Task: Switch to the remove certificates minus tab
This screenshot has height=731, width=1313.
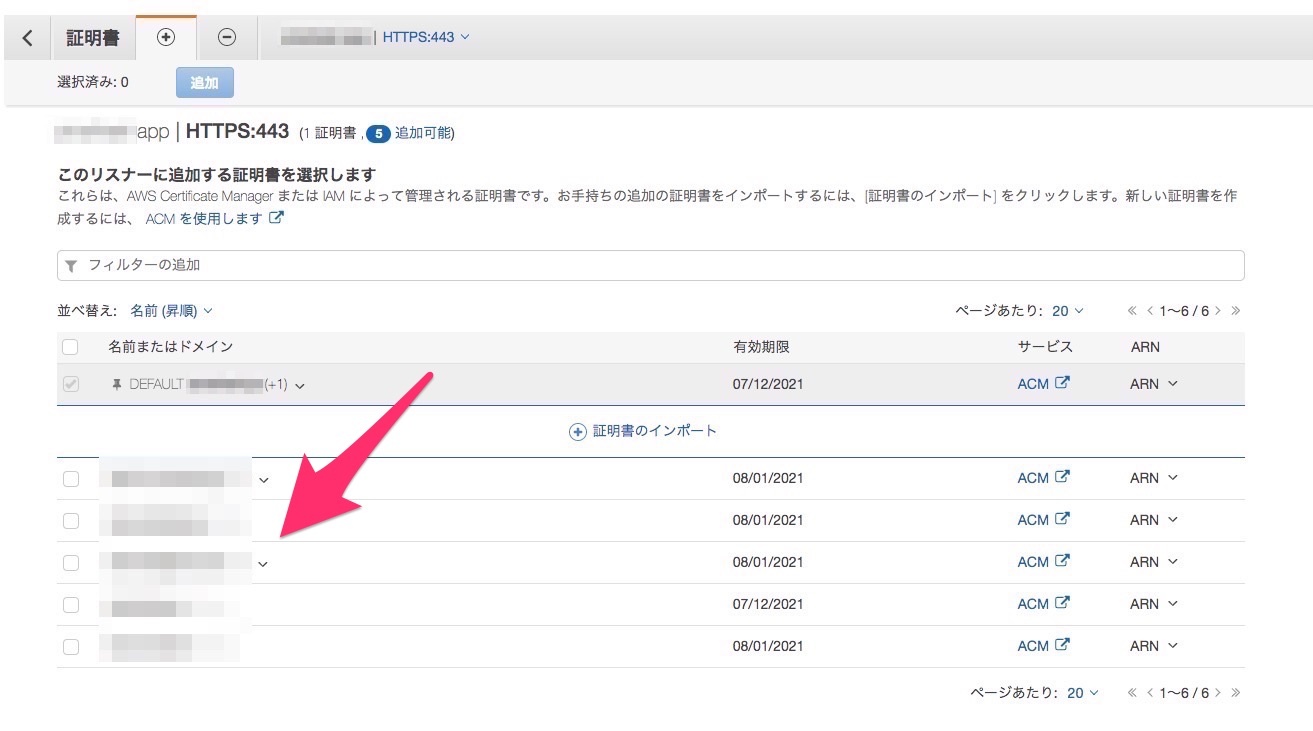Action: pos(227,37)
